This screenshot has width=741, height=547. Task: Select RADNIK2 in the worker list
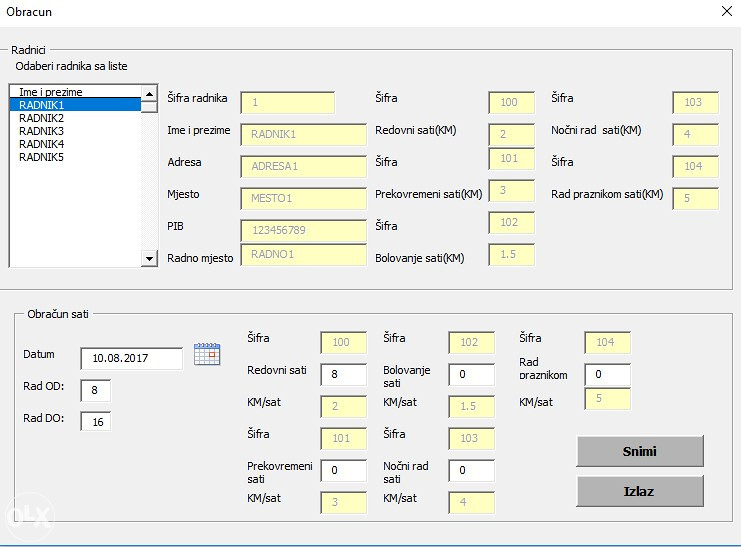(x=76, y=118)
